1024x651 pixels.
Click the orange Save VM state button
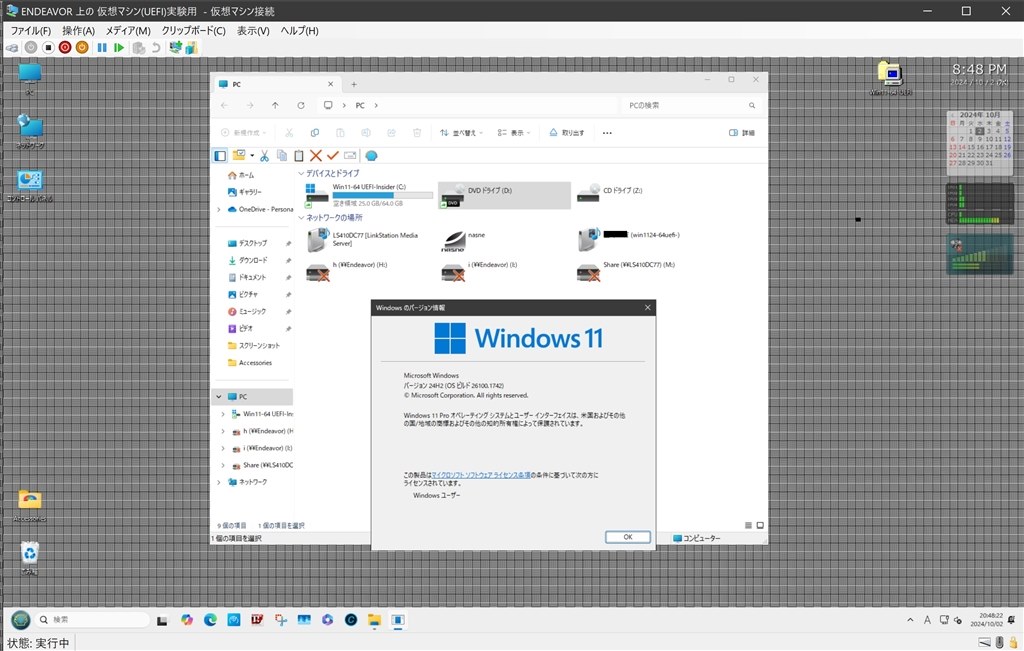pyautogui.click(x=82, y=48)
